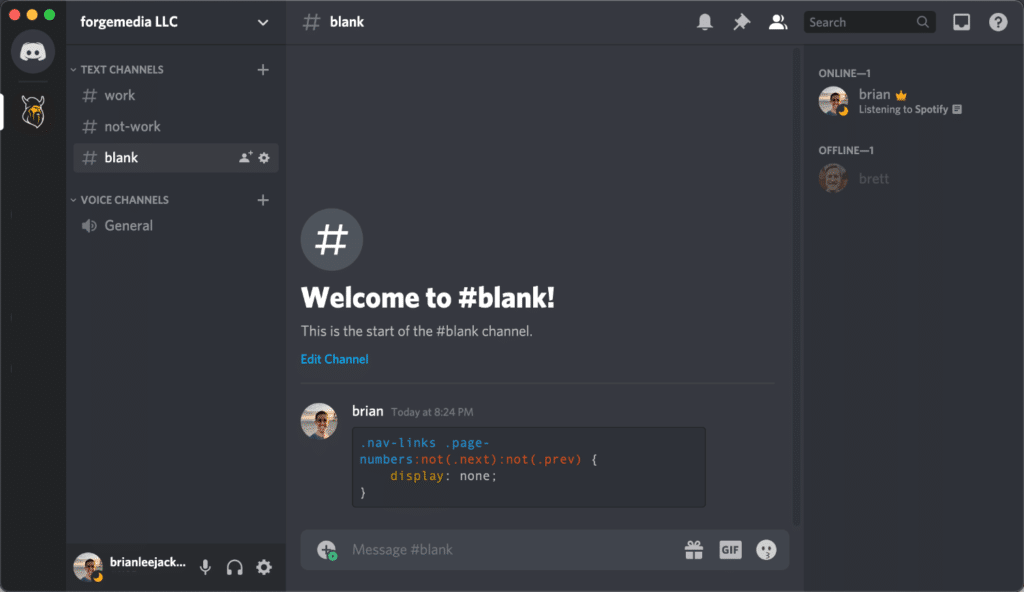This screenshot has height=592, width=1024.
Task: Switch to the not-work channel
Action: click(x=132, y=127)
